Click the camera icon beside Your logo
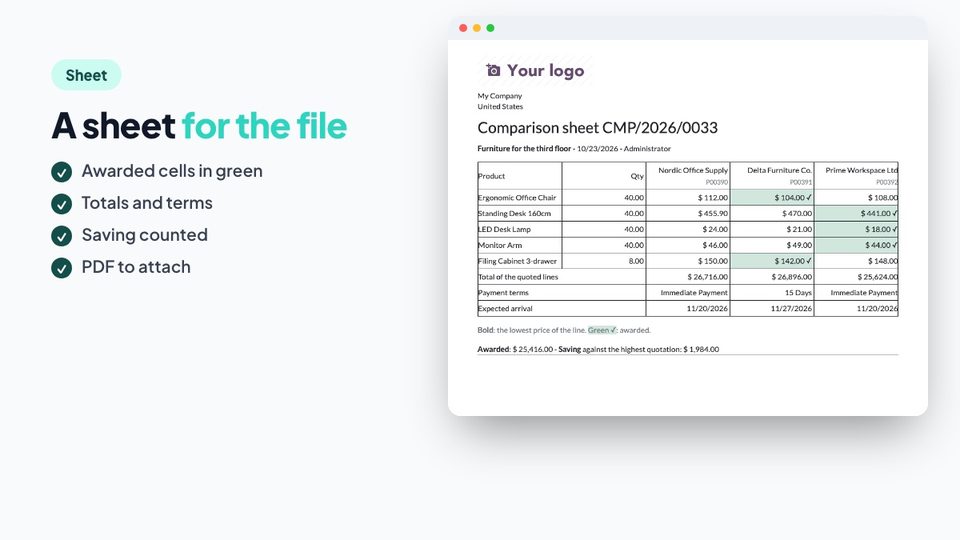The image size is (960, 540). click(493, 70)
